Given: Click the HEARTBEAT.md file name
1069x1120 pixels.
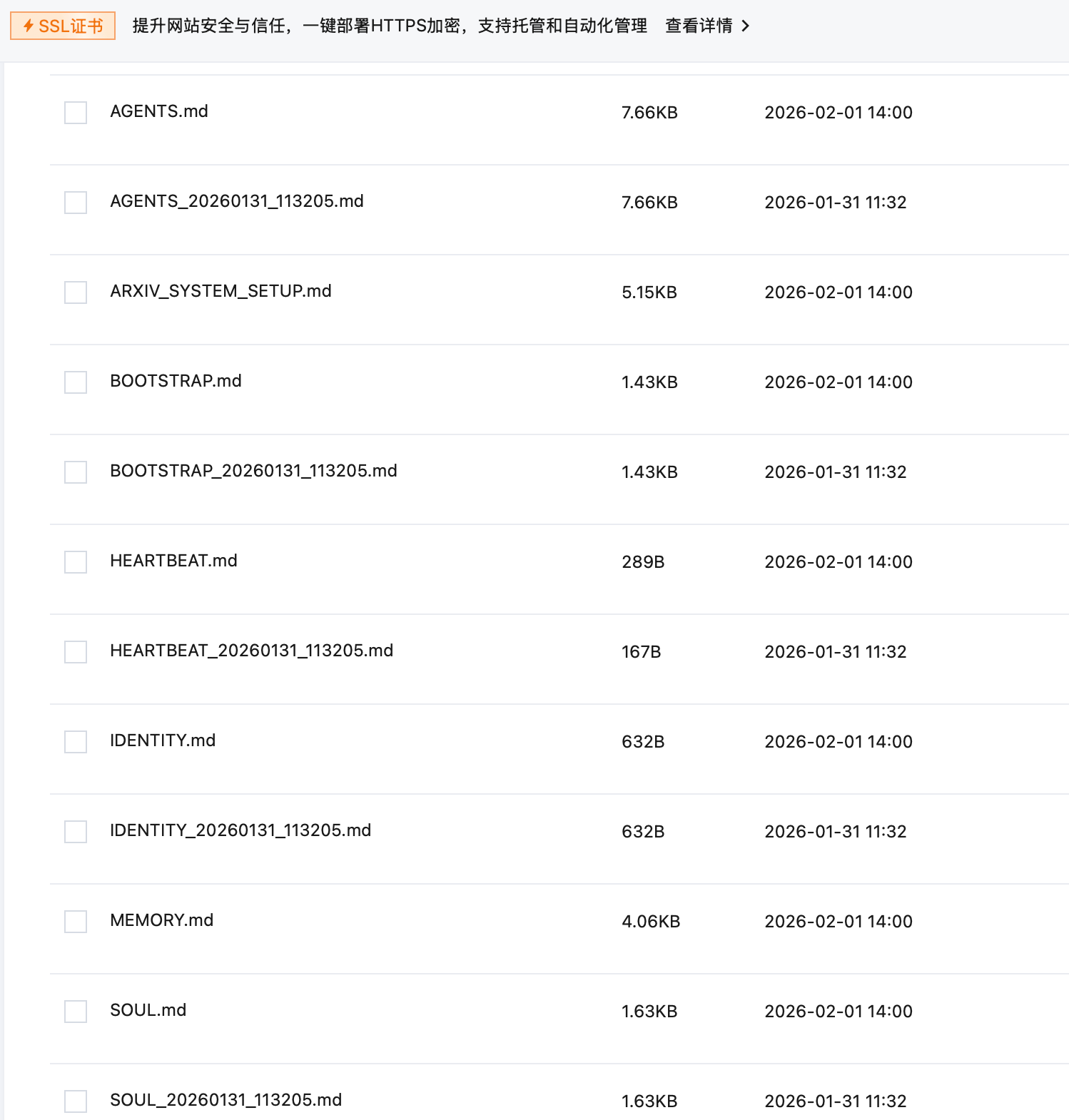Looking at the screenshot, I should [x=173, y=561].
